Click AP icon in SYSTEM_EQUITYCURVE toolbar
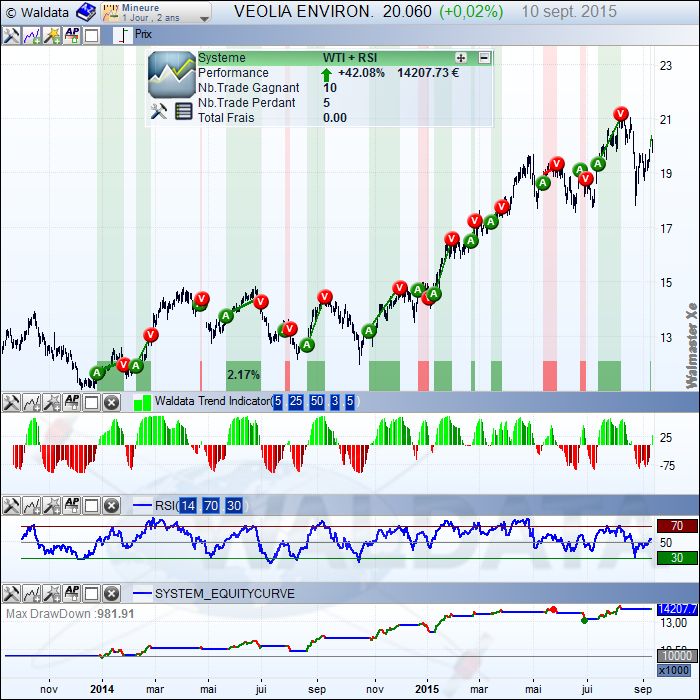The image size is (700, 700). (72, 594)
